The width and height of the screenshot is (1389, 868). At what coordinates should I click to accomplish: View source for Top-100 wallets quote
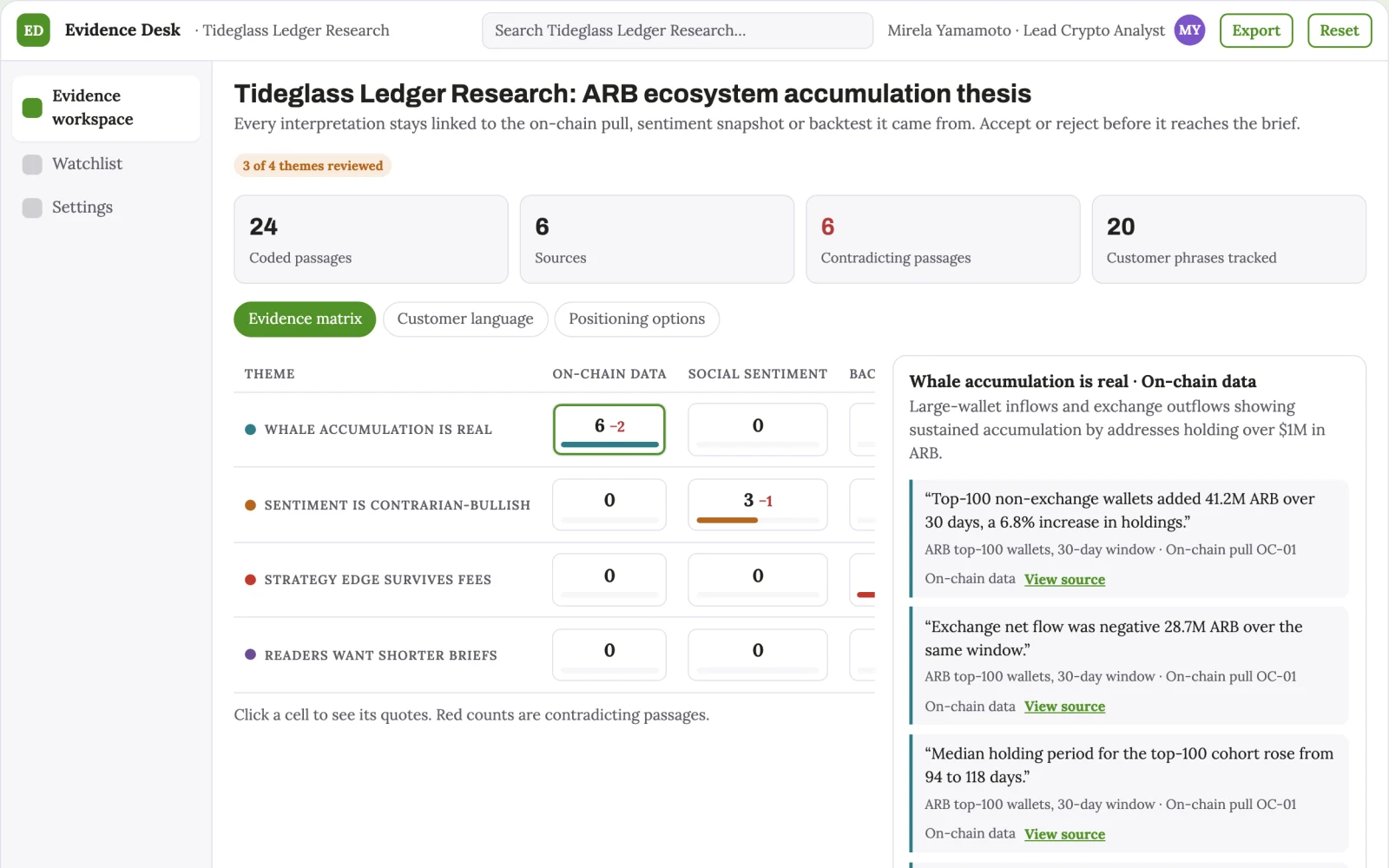pos(1064,580)
